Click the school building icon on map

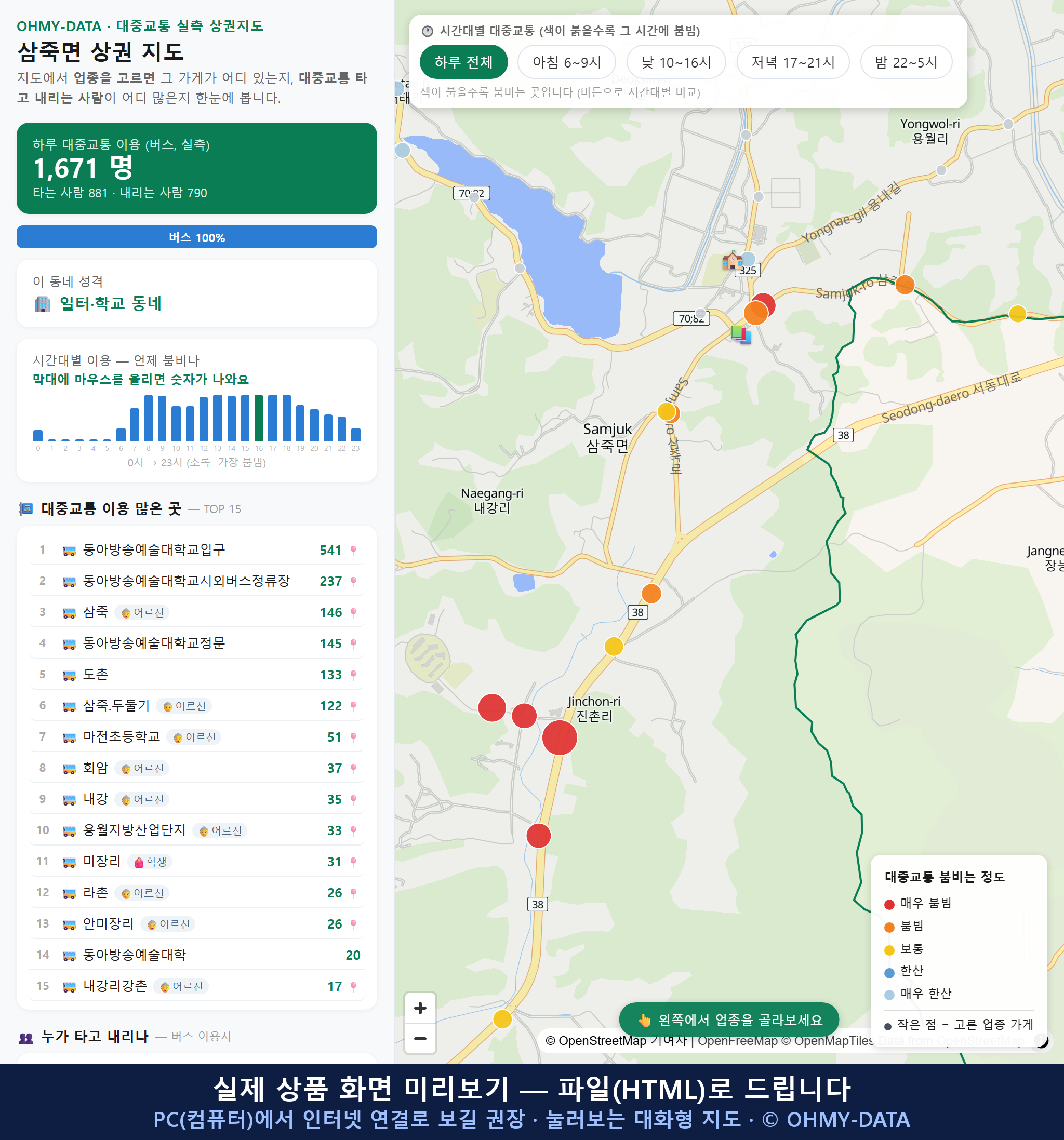click(731, 260)
